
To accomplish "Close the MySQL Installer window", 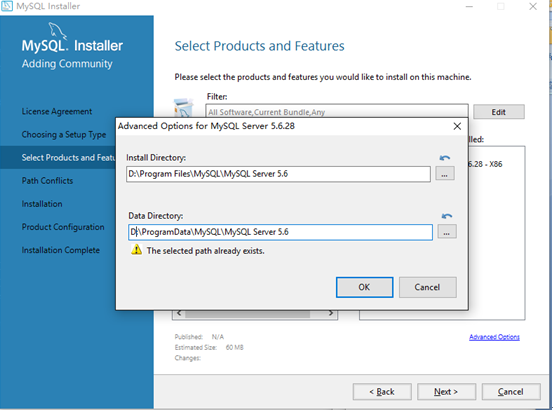I will 533,6.
